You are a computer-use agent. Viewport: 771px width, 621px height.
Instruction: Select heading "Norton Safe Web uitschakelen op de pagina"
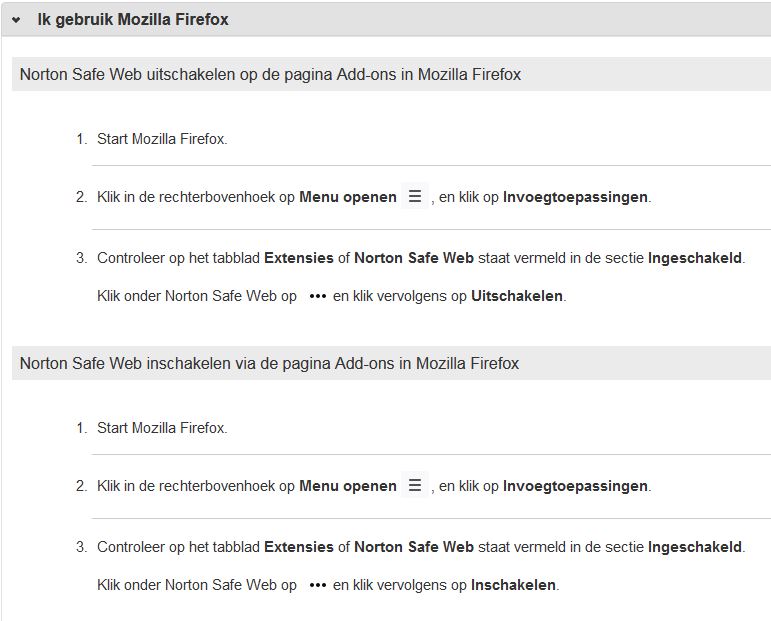(x=270, y=74)
